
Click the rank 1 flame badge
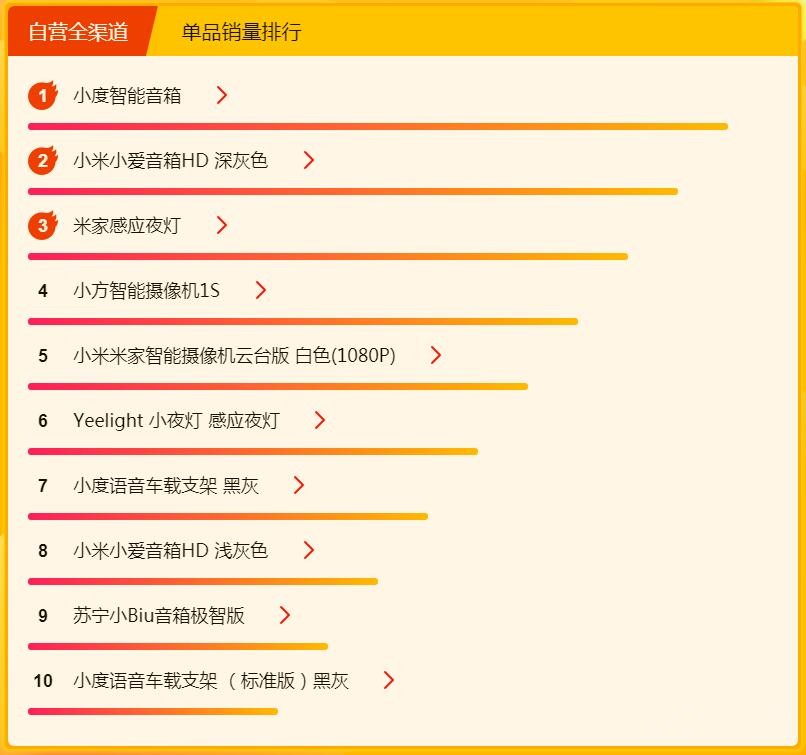pyautogui.click(x=42, y=95)
